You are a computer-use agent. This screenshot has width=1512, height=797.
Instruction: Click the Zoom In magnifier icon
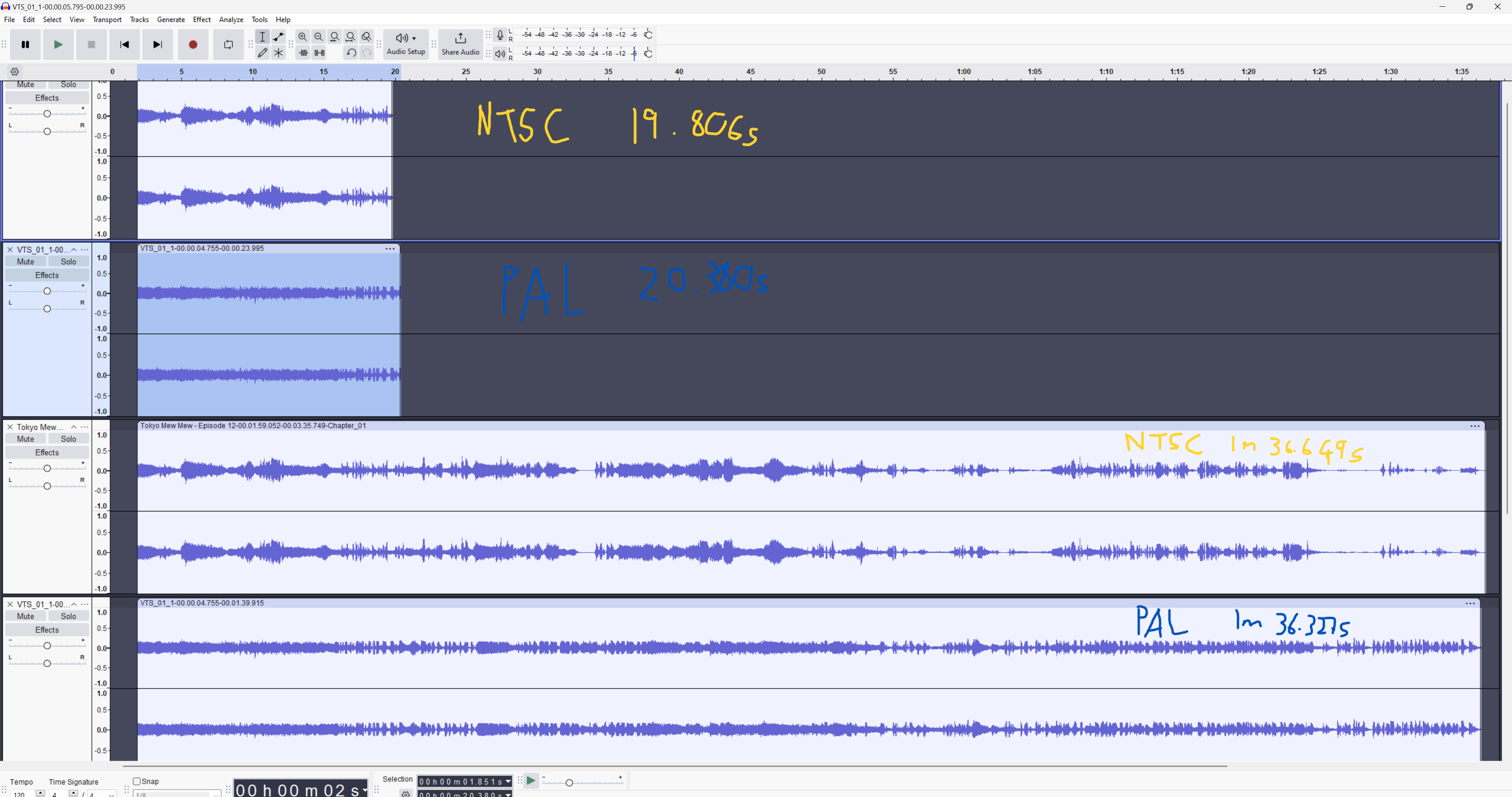tap(302, 37)
